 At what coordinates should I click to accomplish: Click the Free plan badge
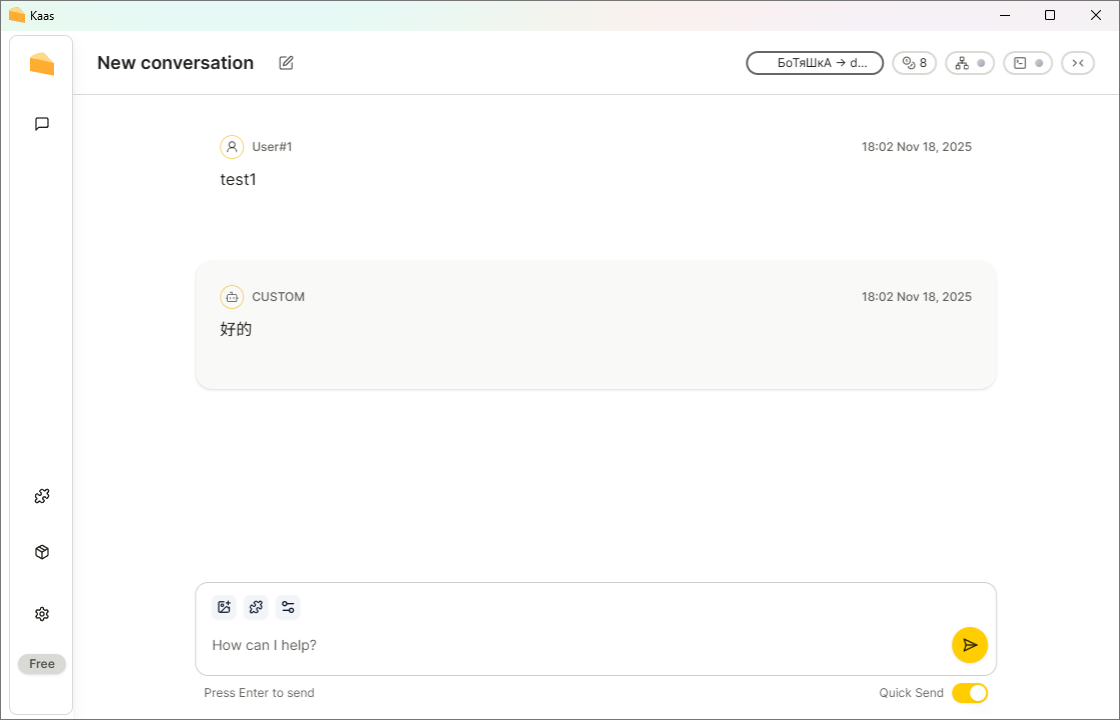click(42, 664)
